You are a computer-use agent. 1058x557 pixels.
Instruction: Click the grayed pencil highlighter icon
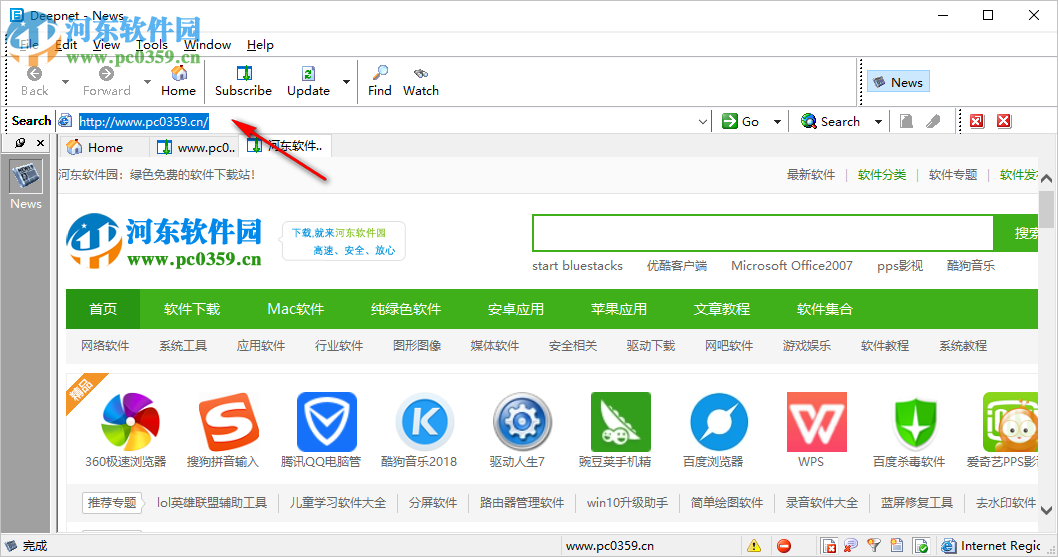click(933, 122)
